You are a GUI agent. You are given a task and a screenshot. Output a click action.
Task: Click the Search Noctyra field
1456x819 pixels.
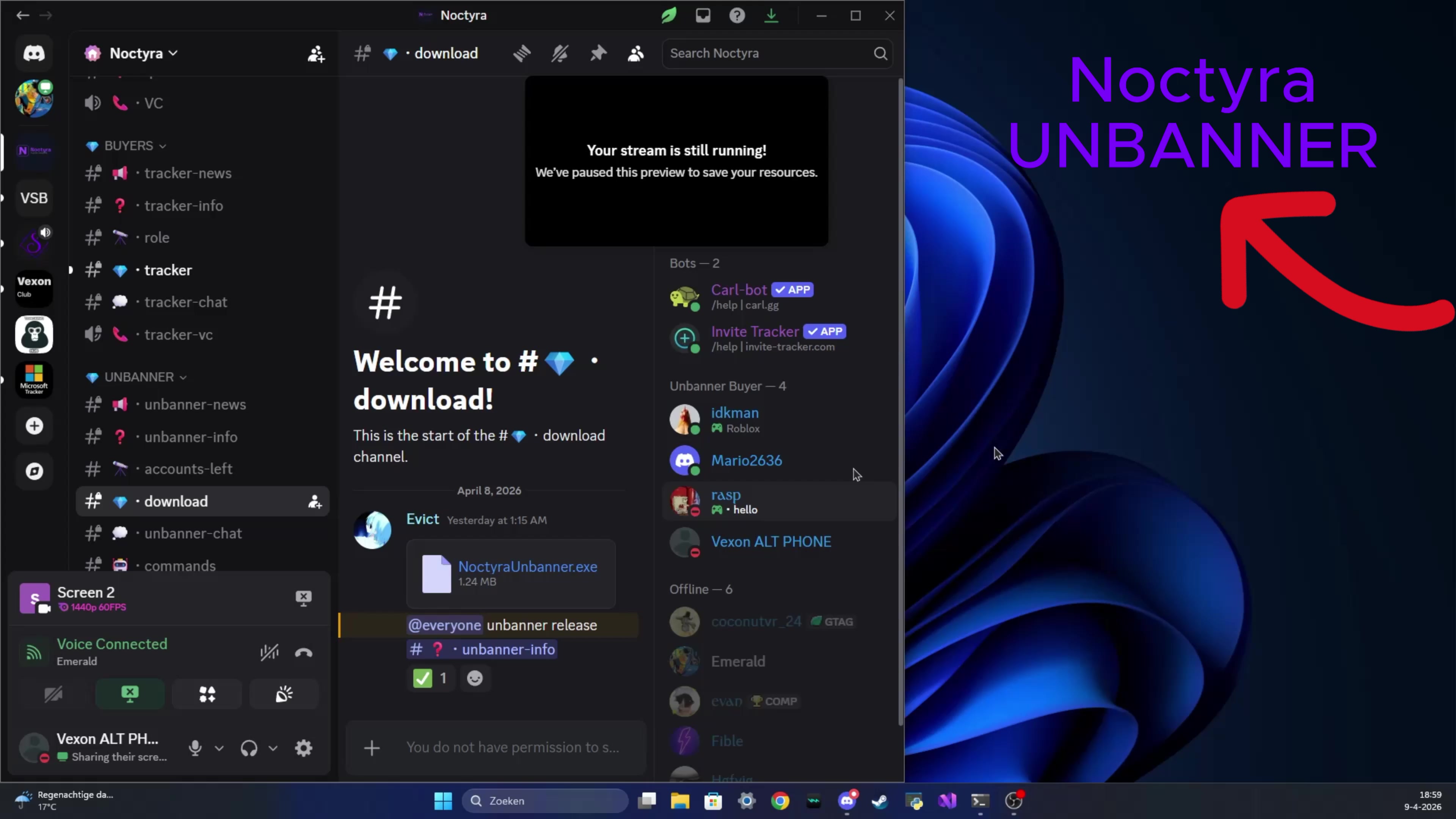pos(777,53)
